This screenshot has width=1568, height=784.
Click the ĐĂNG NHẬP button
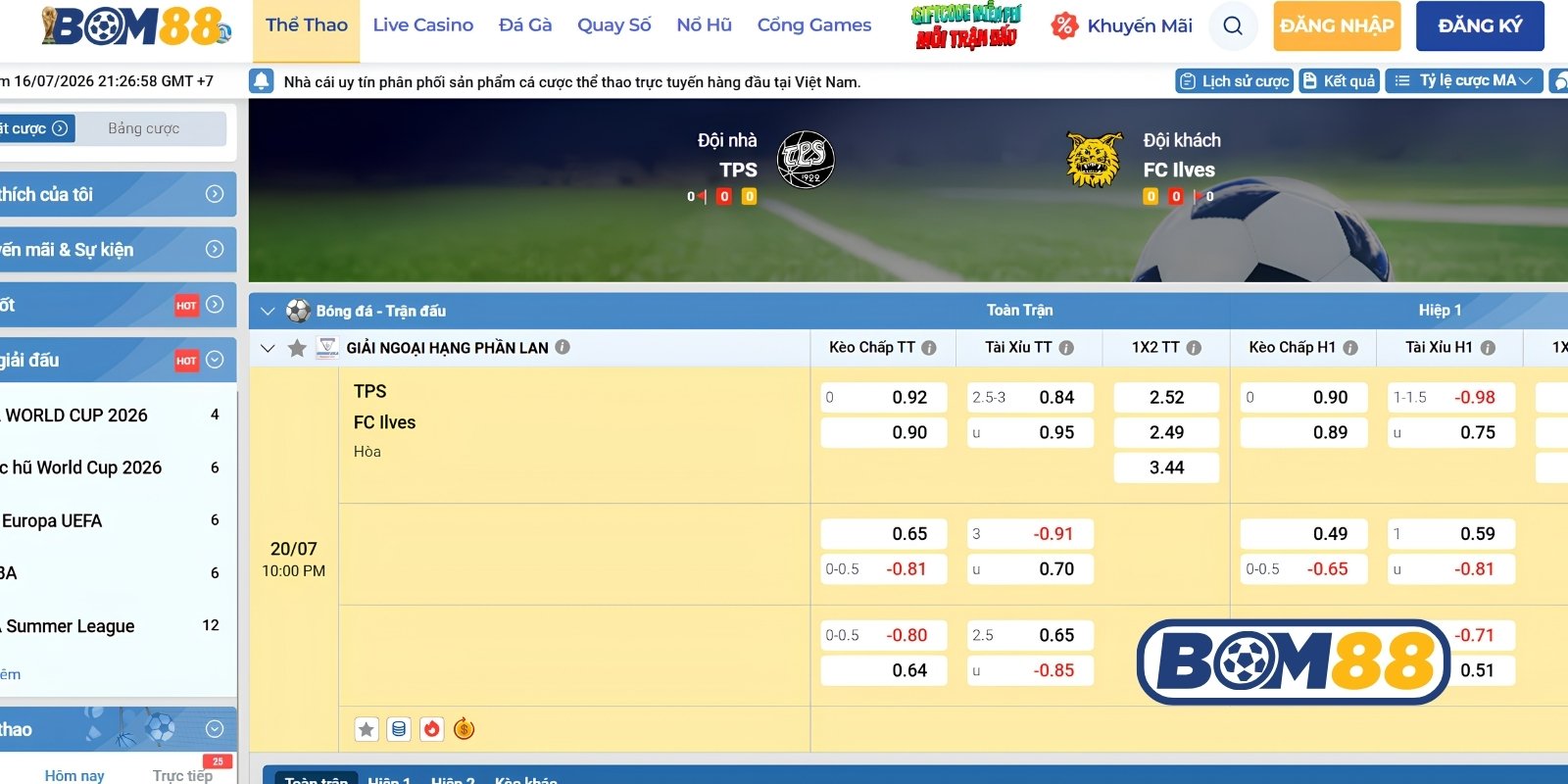pyautogui.click(x=1337, y=26)
